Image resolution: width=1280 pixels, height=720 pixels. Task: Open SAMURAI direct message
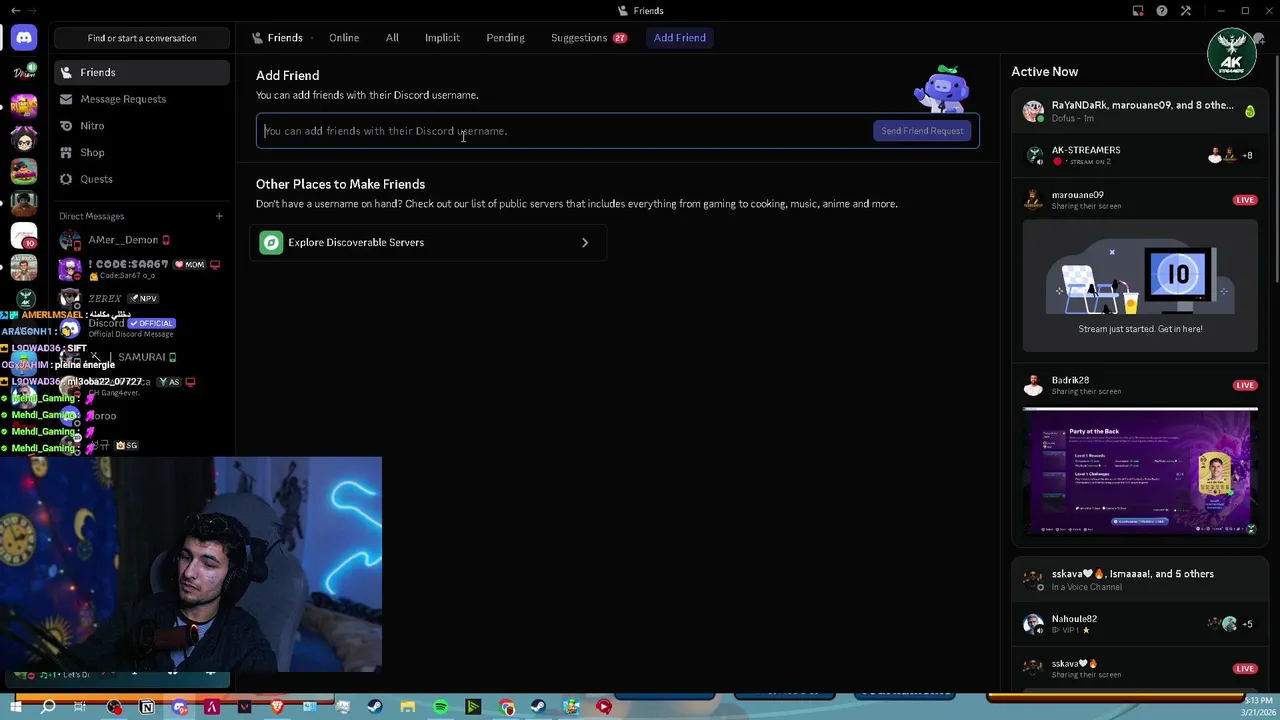143,357
